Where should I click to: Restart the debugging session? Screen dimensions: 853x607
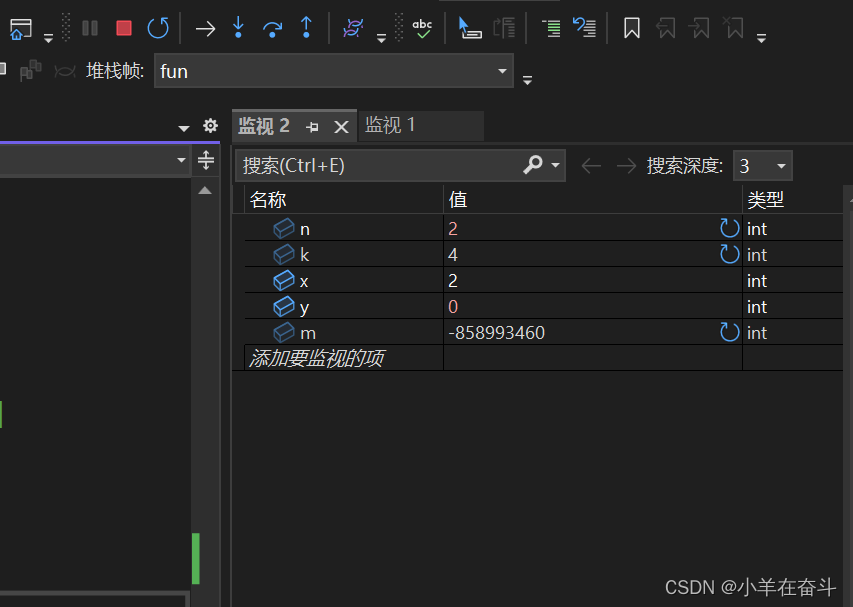coord(158,28)
